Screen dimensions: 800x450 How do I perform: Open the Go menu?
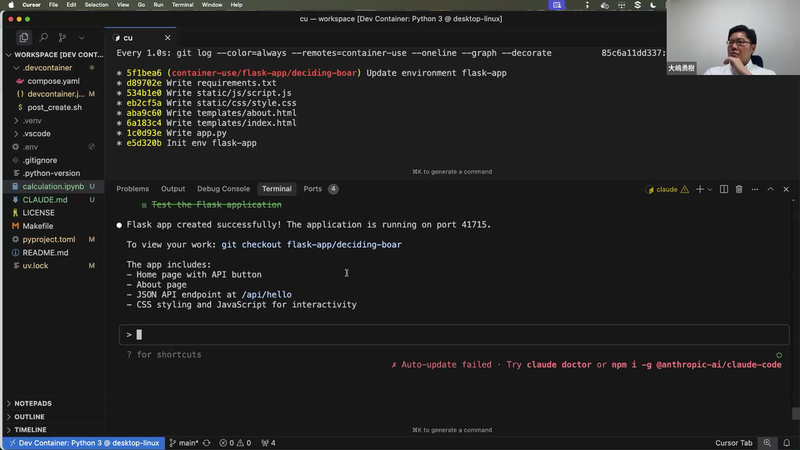tap(141, 5)
